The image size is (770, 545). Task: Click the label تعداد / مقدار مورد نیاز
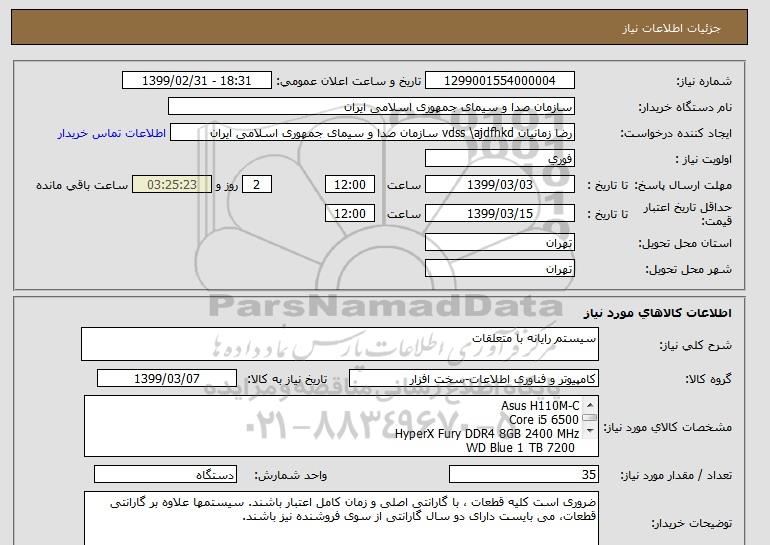676,475
